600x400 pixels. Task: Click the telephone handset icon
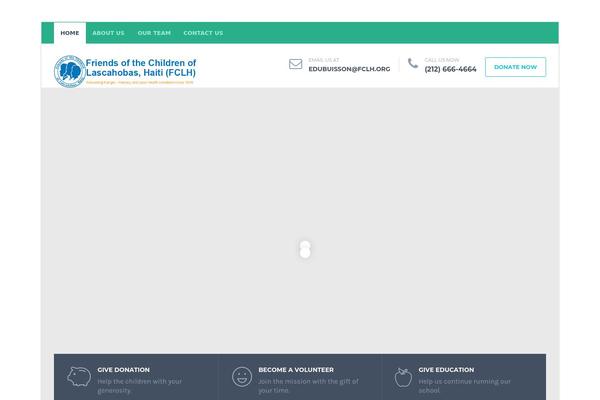pos(412,63)
